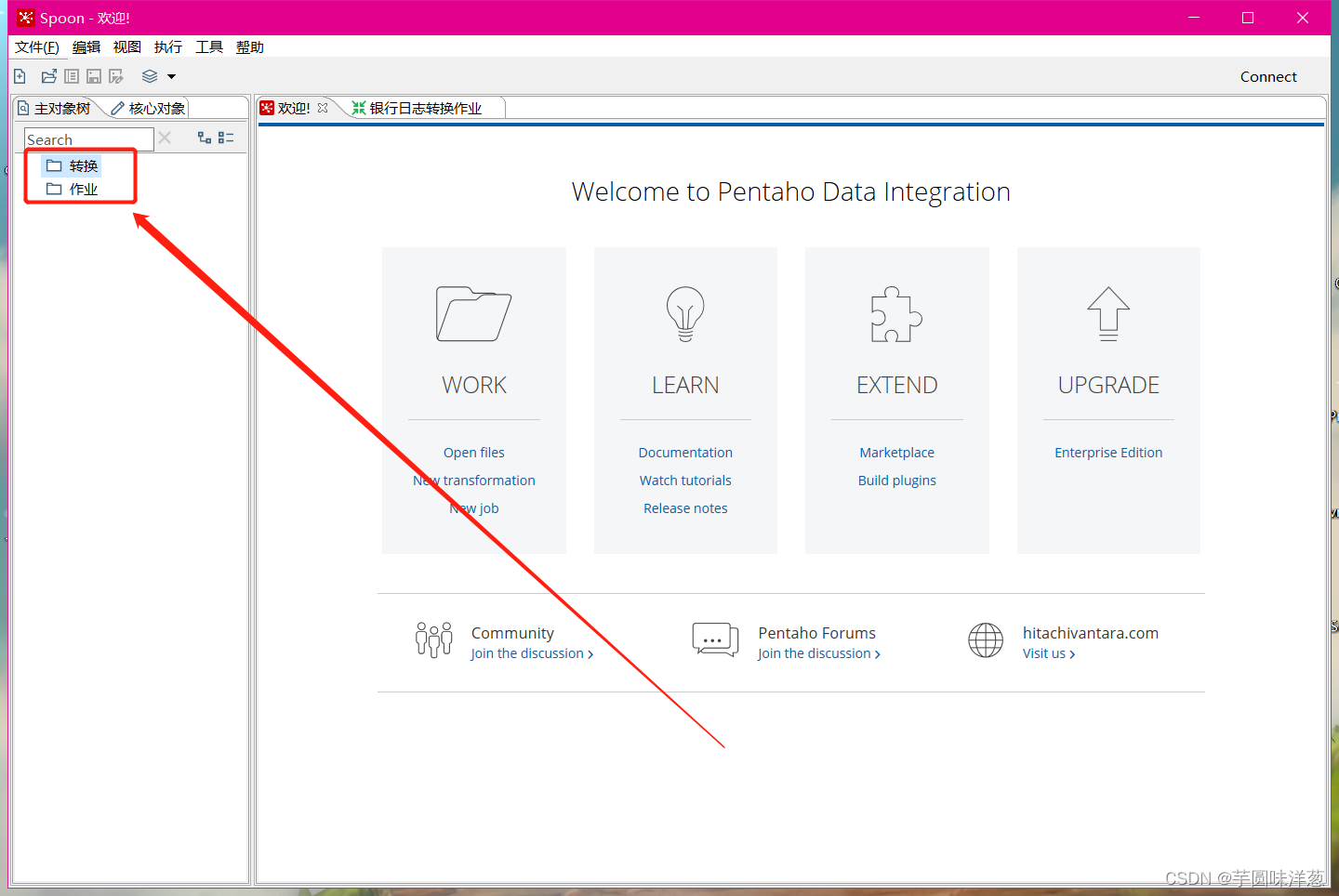Image resolution: width=1339 pixels, height=896 pixels.
Task: Switch to the 核心对象 tab
Action: click(x=148, y=108)
